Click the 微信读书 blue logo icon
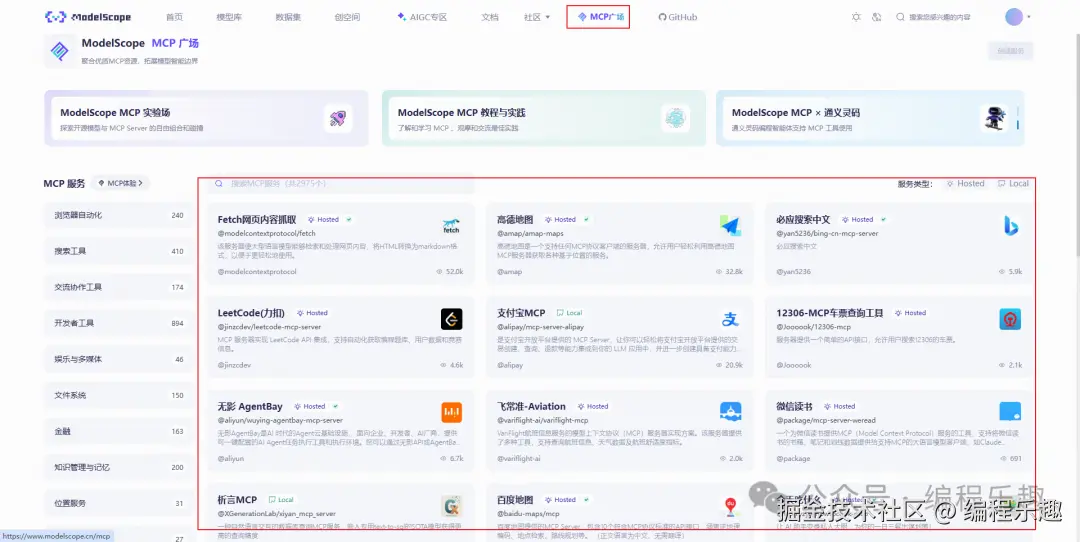Viewport: 1080px width, 542px height. (1010, 412)
